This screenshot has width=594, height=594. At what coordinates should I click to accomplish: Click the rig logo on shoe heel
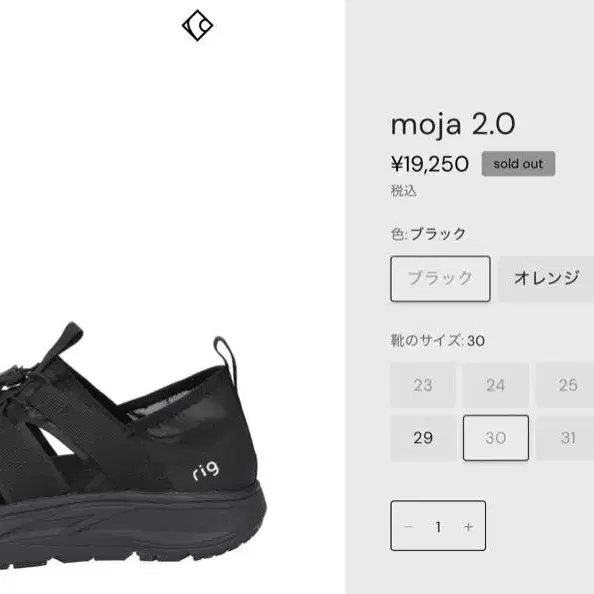(x=206, y=471)
